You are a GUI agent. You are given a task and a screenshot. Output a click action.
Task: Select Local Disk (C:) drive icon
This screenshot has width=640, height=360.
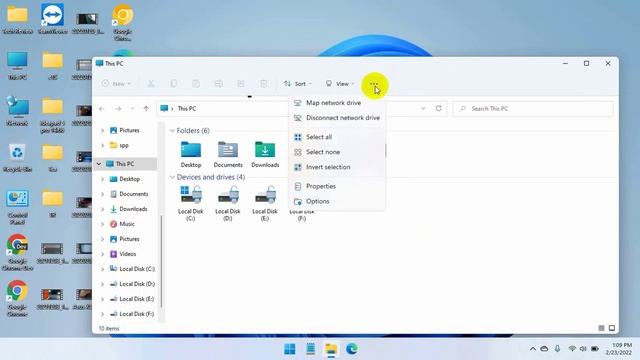(191, 195)
